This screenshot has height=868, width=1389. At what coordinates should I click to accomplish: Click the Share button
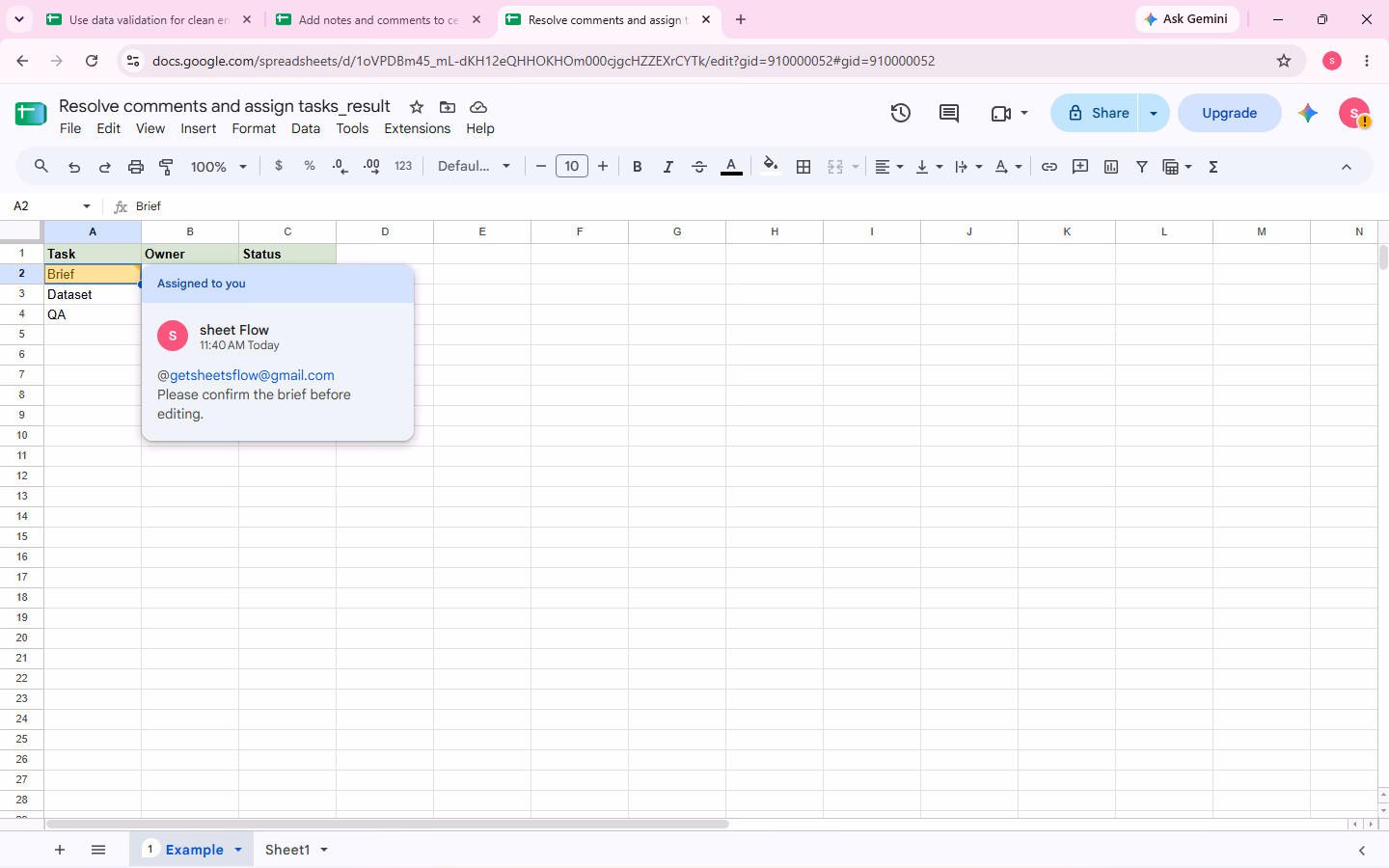(1095, 113)
